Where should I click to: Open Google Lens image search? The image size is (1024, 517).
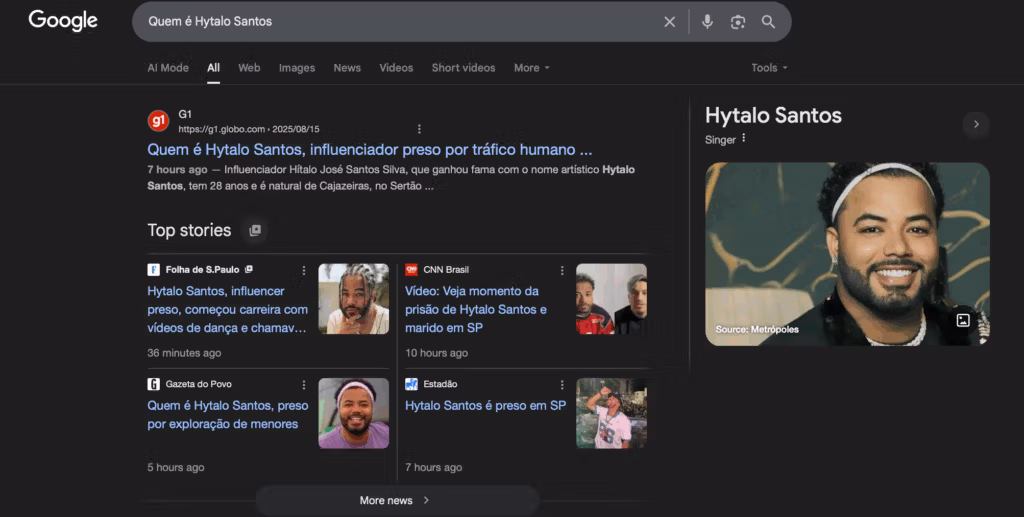(738, 22)
